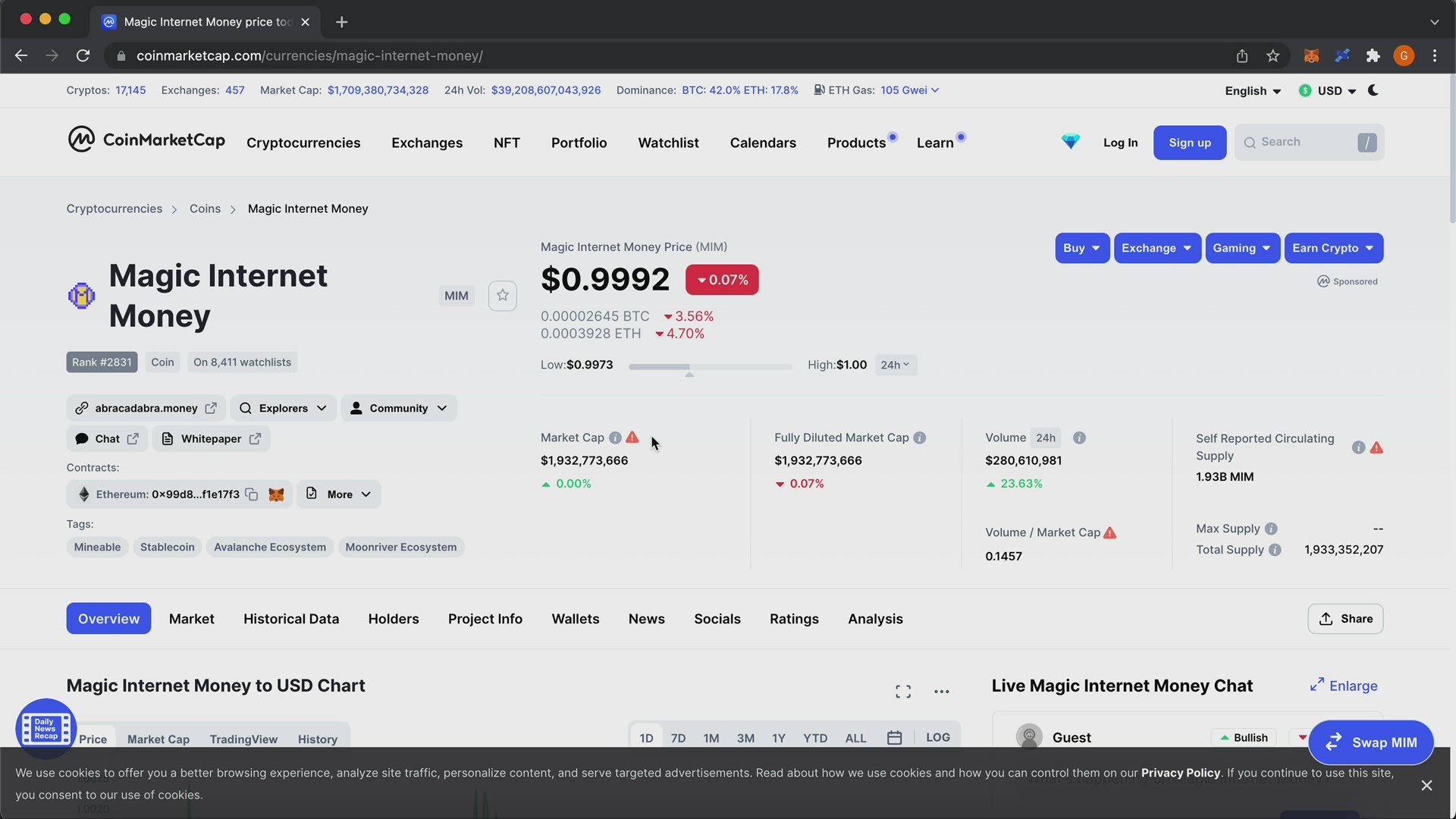Open abracadabra.money website link
1456x819 pixels.
148,408
